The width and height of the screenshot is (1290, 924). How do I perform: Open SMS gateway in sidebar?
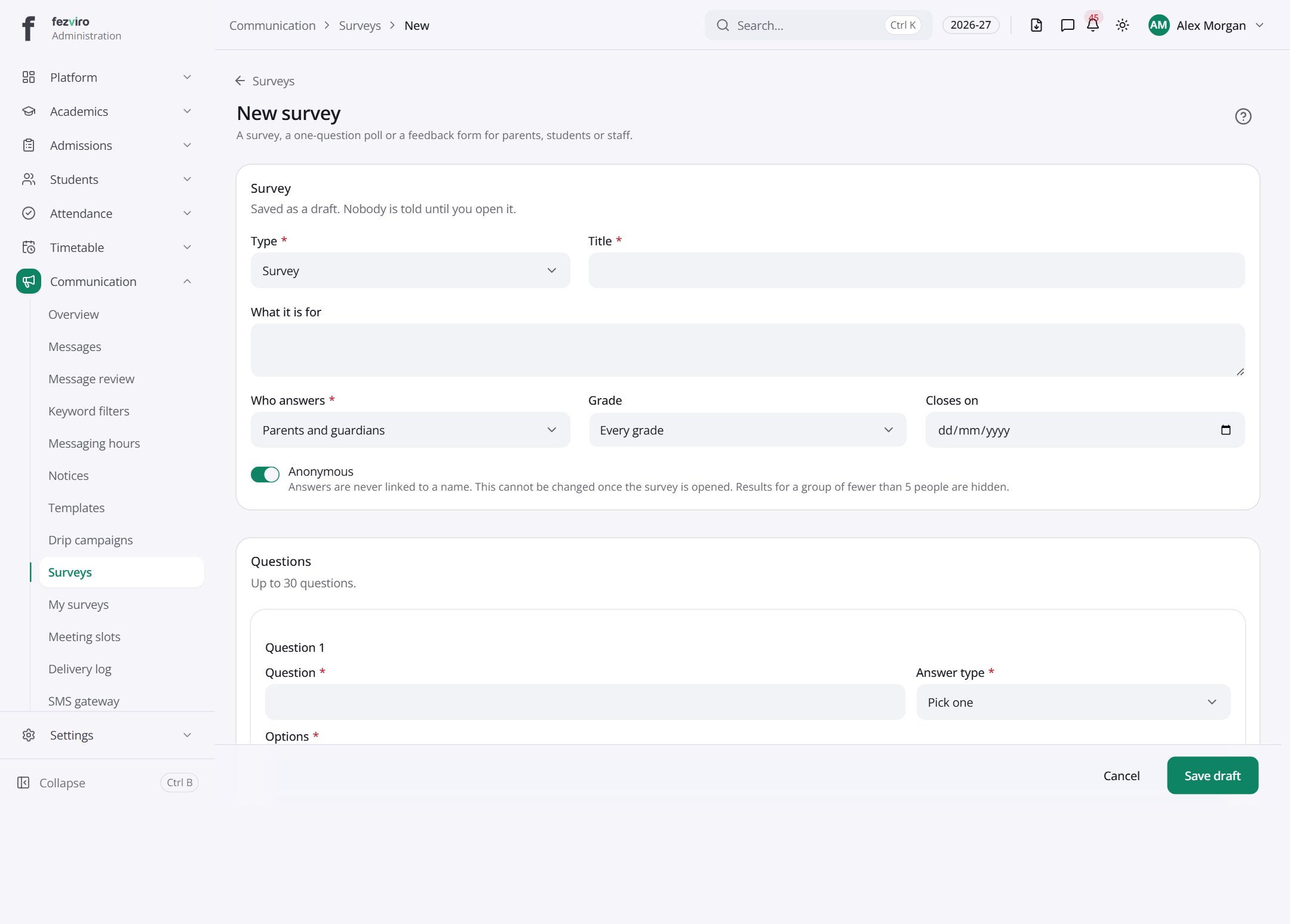(84, 701)
